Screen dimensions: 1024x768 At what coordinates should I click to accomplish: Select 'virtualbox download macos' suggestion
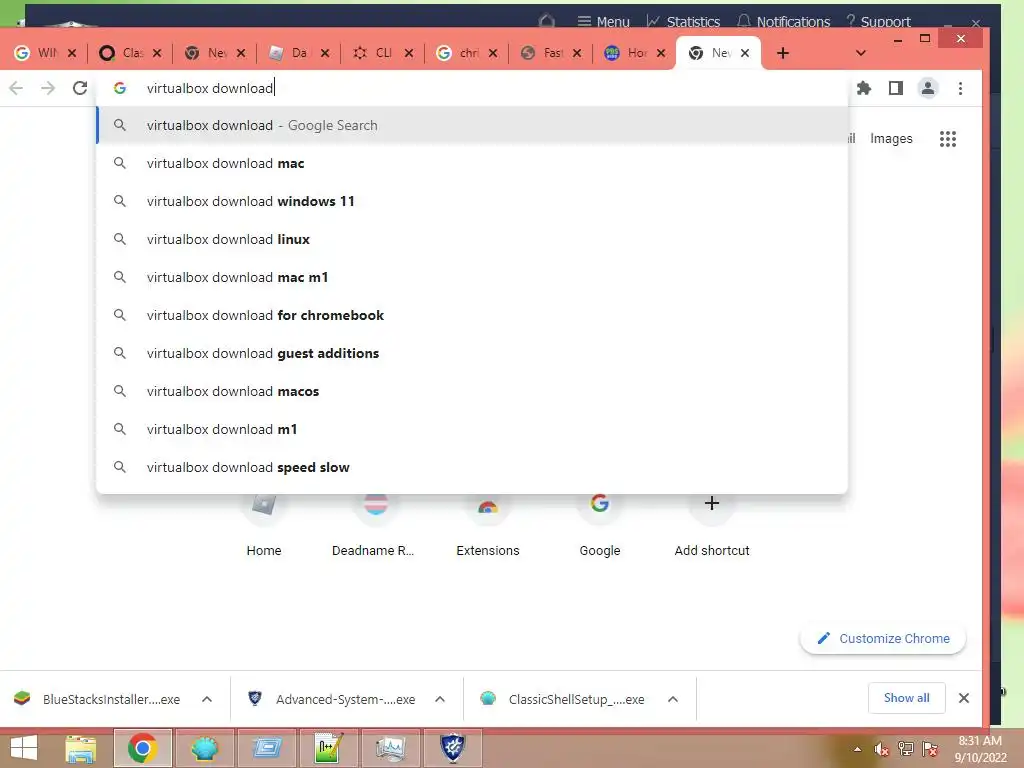pyautogui.click(x=472, y=391)
